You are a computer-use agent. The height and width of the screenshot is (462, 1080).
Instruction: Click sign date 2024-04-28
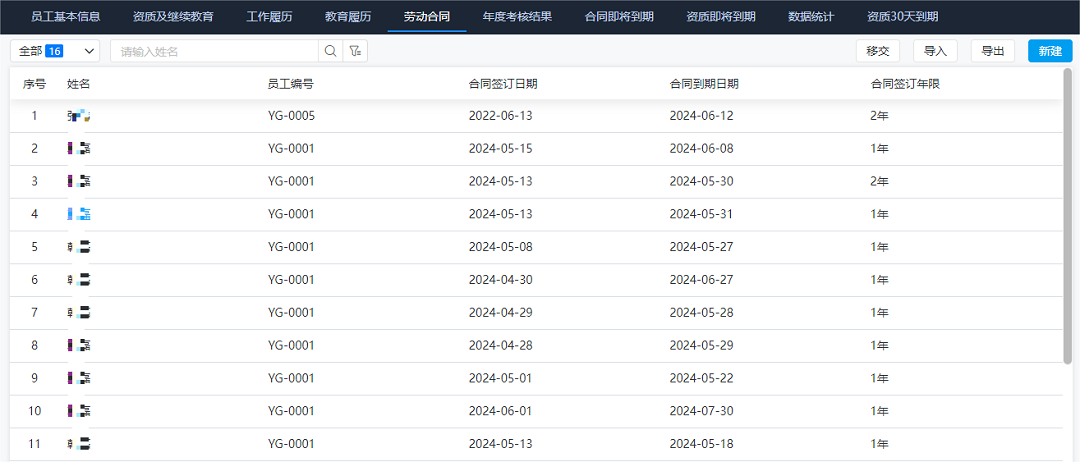coord(501,345)
